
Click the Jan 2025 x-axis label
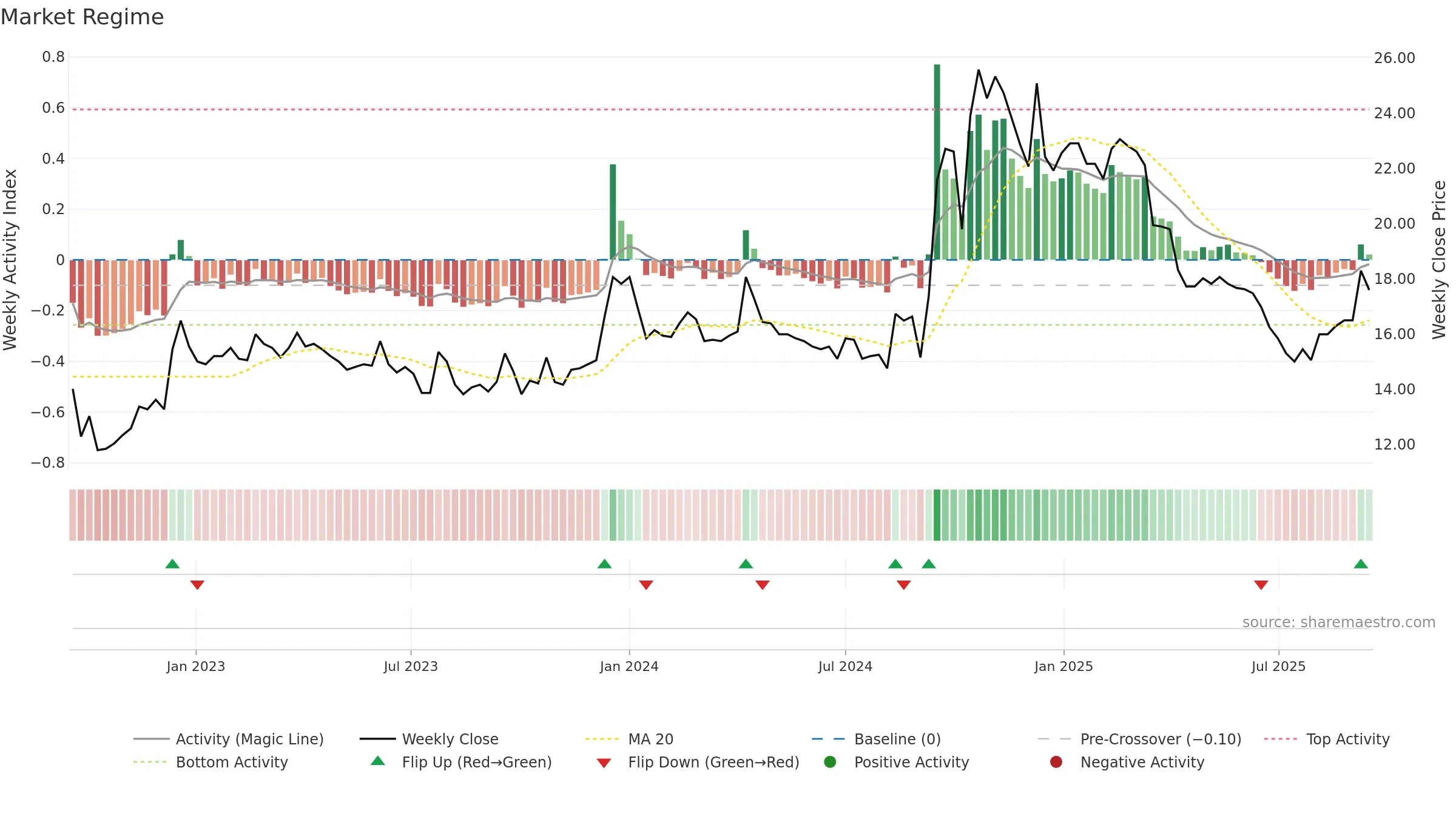pos(1063,666)
